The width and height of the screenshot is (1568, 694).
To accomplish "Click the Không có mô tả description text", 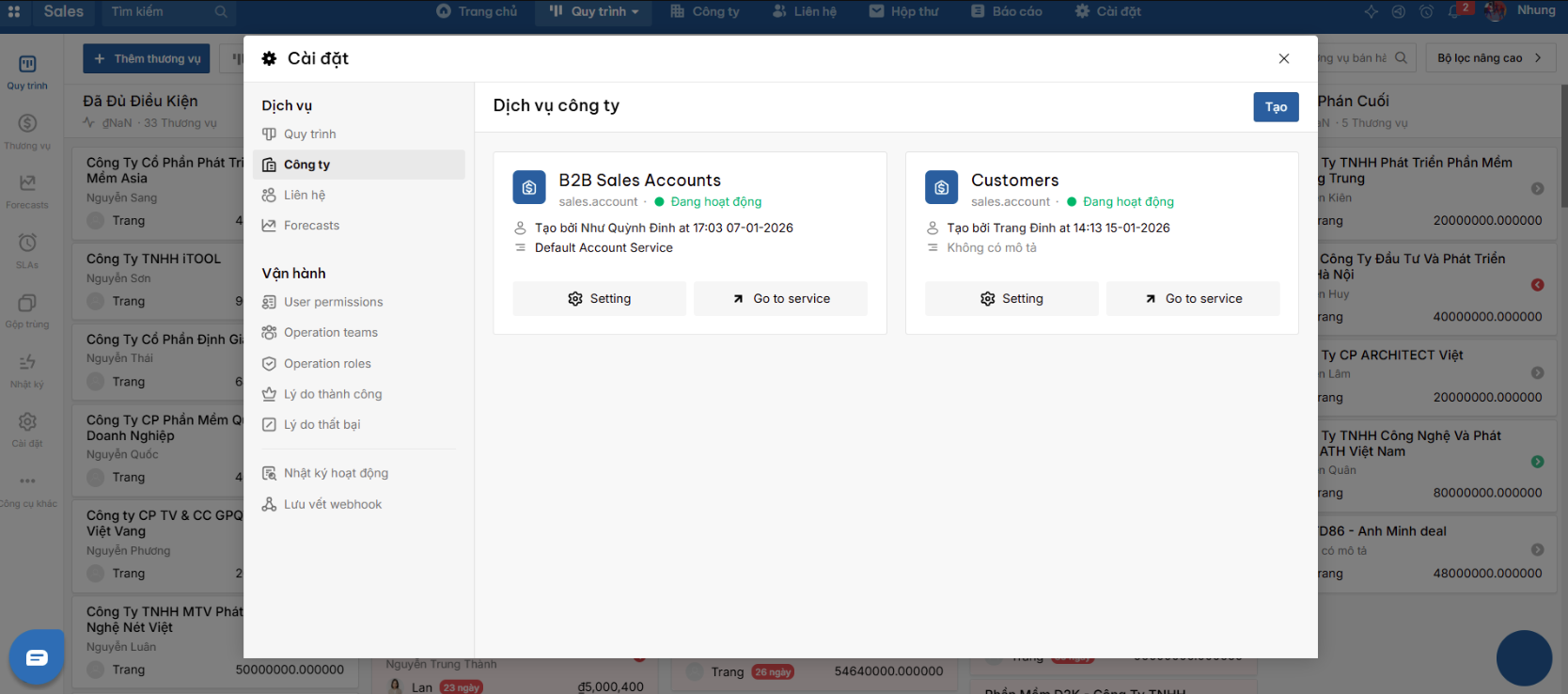I will coord(992,248).
